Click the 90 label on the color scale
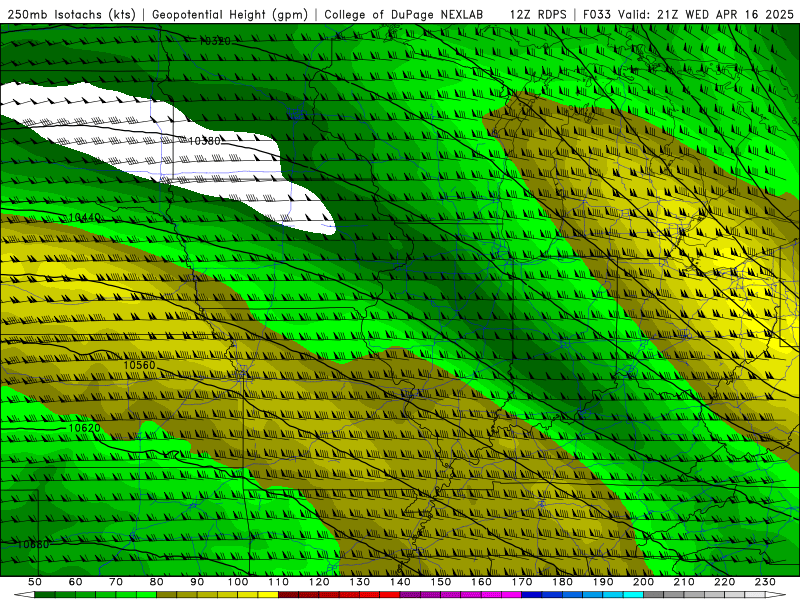Screen dimensions: 800x600 [x=197, y=582]
